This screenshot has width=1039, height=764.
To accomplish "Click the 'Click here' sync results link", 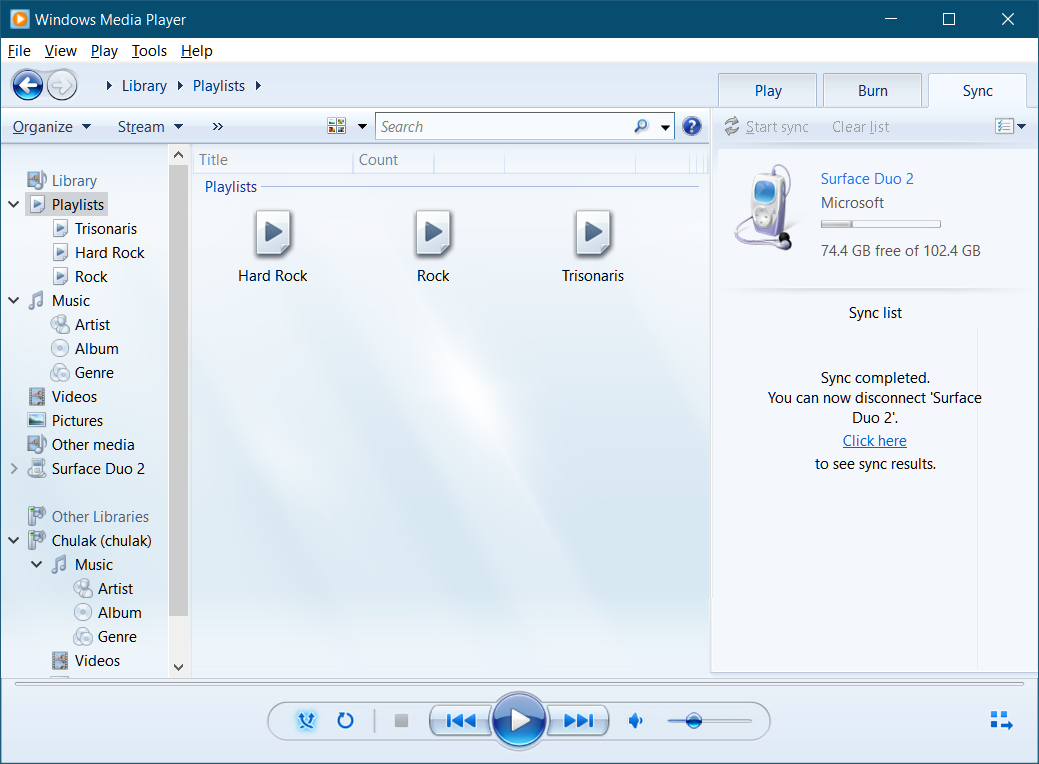I will coord(875,441).
